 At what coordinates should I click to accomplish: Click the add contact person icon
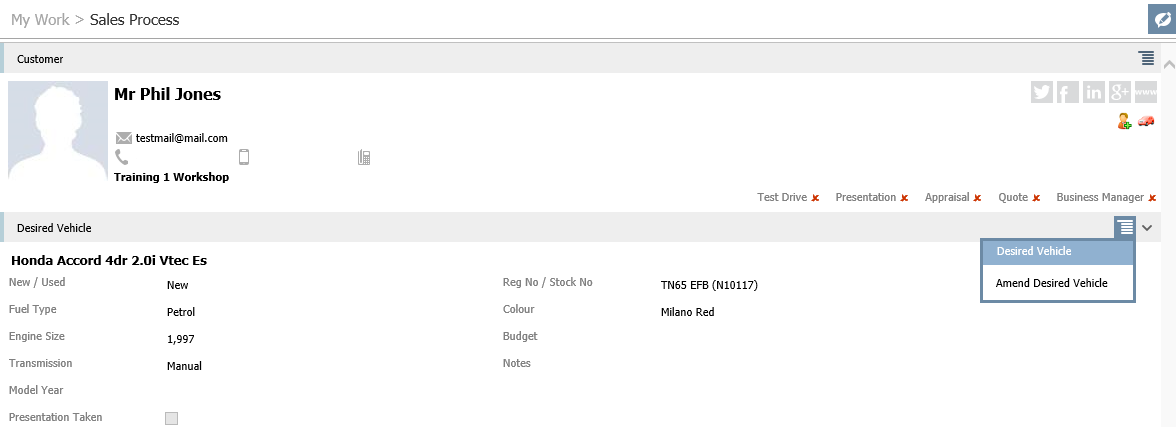[1124, 121]
